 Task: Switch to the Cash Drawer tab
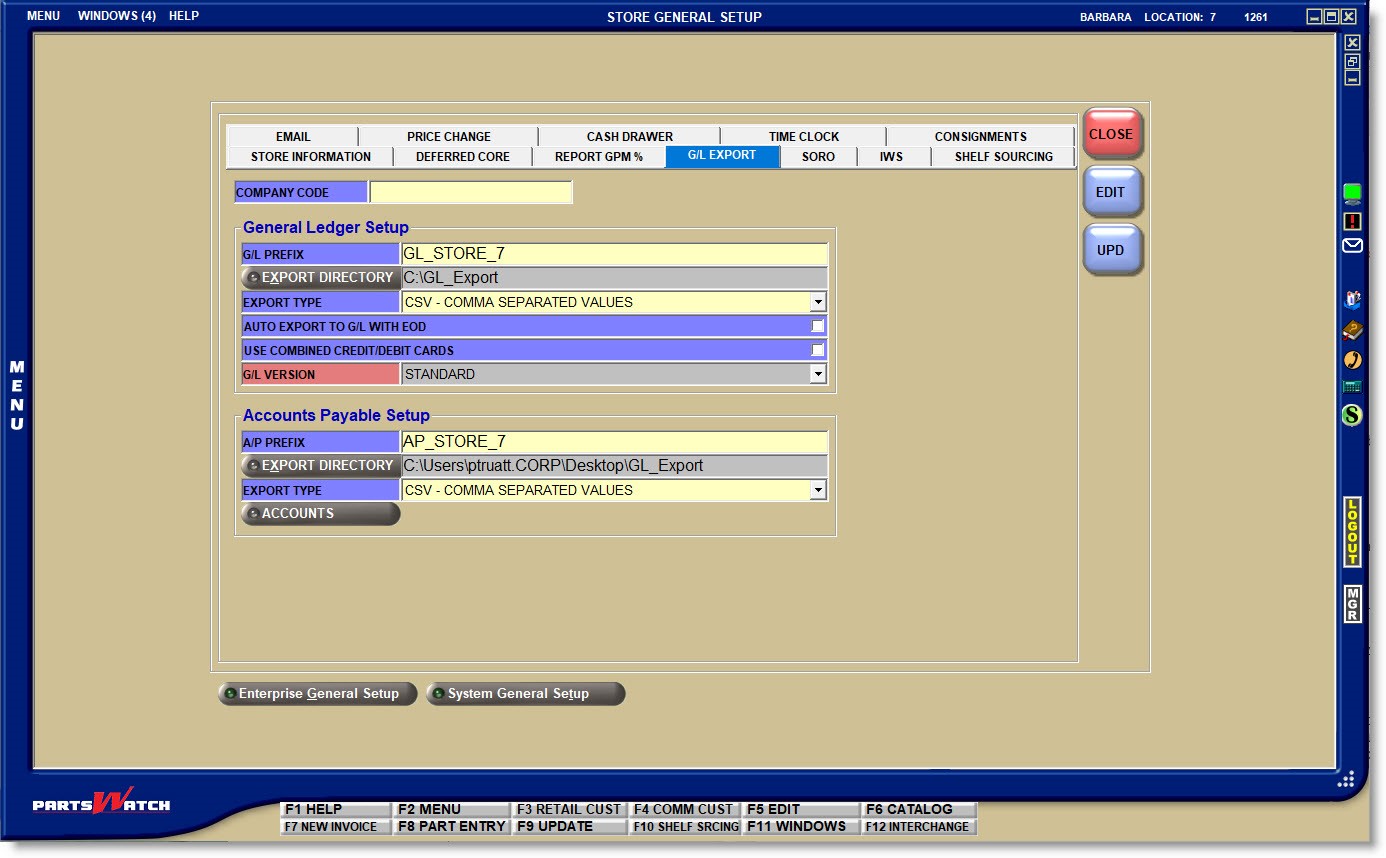click(629, 137)
